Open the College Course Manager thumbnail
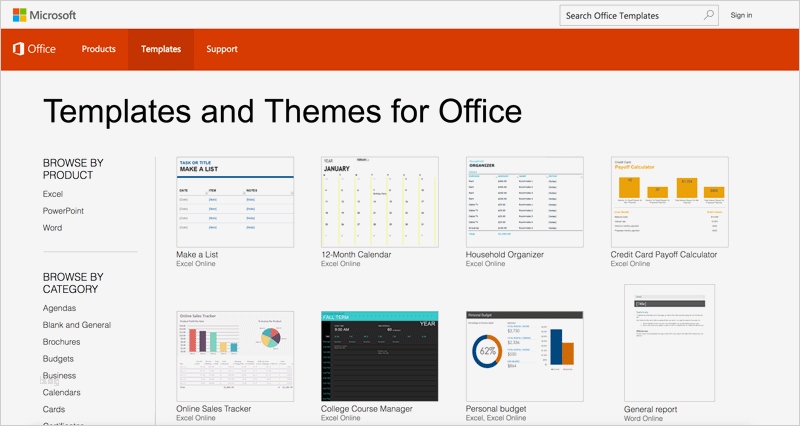 pyautogui.click(x=380, y=356)
